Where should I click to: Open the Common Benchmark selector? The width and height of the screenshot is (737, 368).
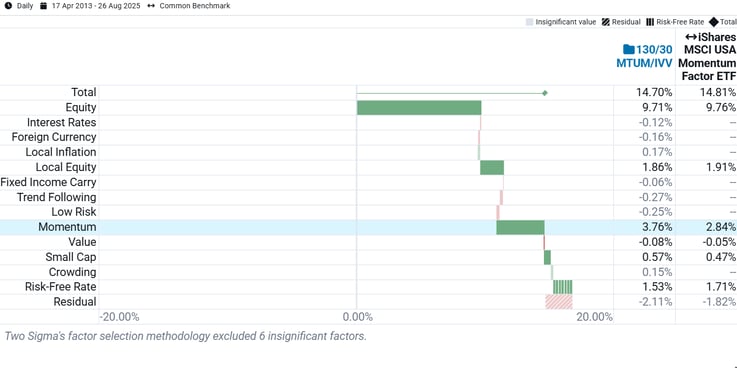(195, 6)
